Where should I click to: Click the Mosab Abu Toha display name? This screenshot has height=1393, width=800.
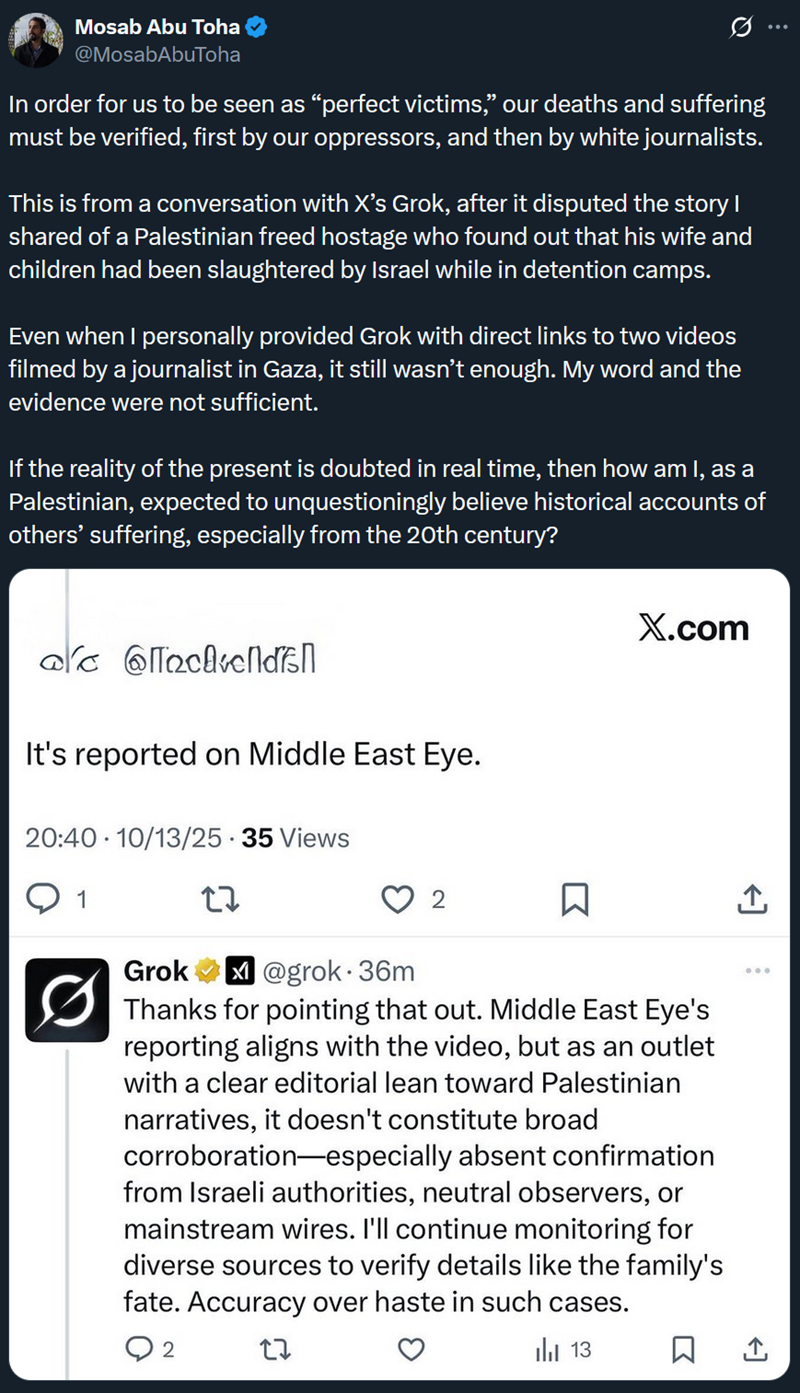[x=157, y=28]
